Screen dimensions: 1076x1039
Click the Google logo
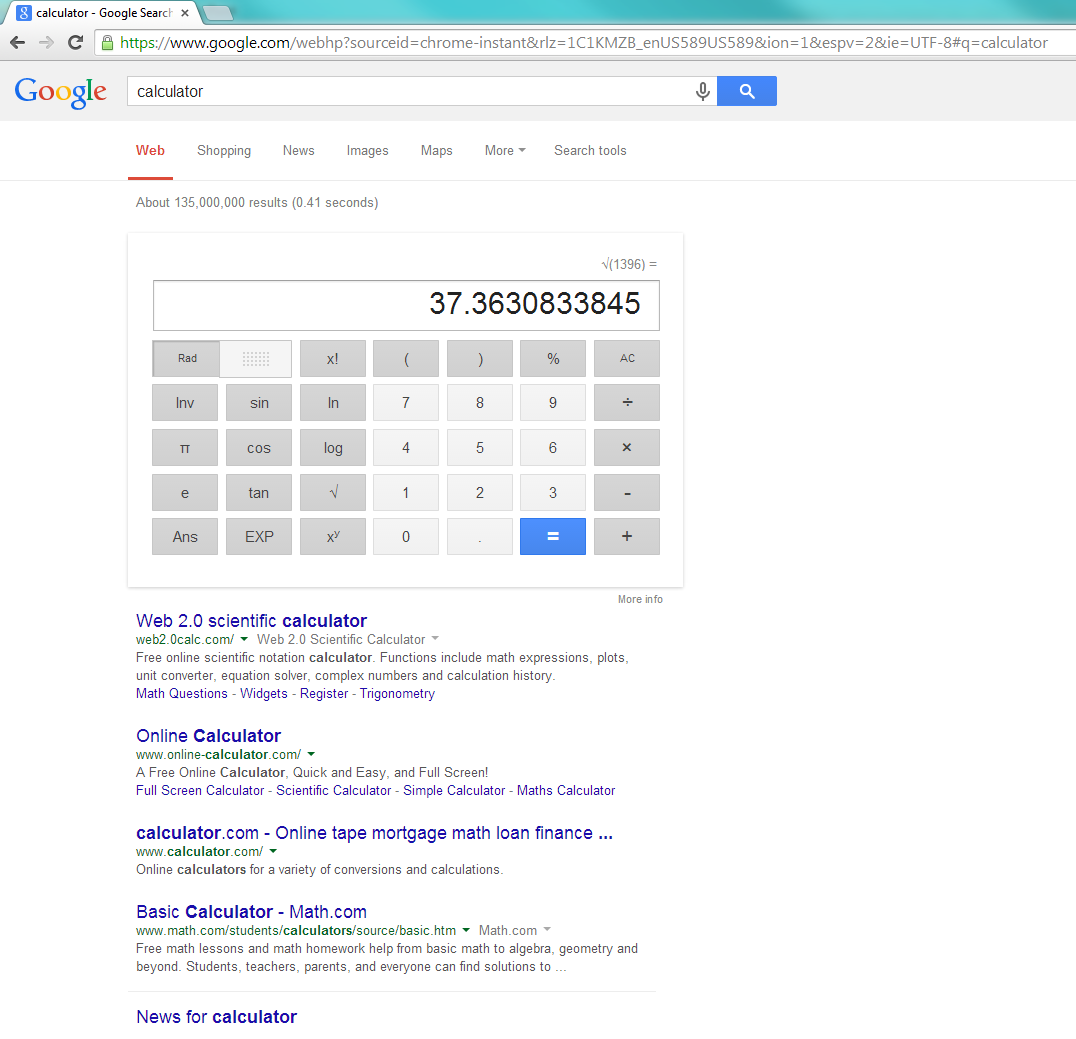coord(60,91)
